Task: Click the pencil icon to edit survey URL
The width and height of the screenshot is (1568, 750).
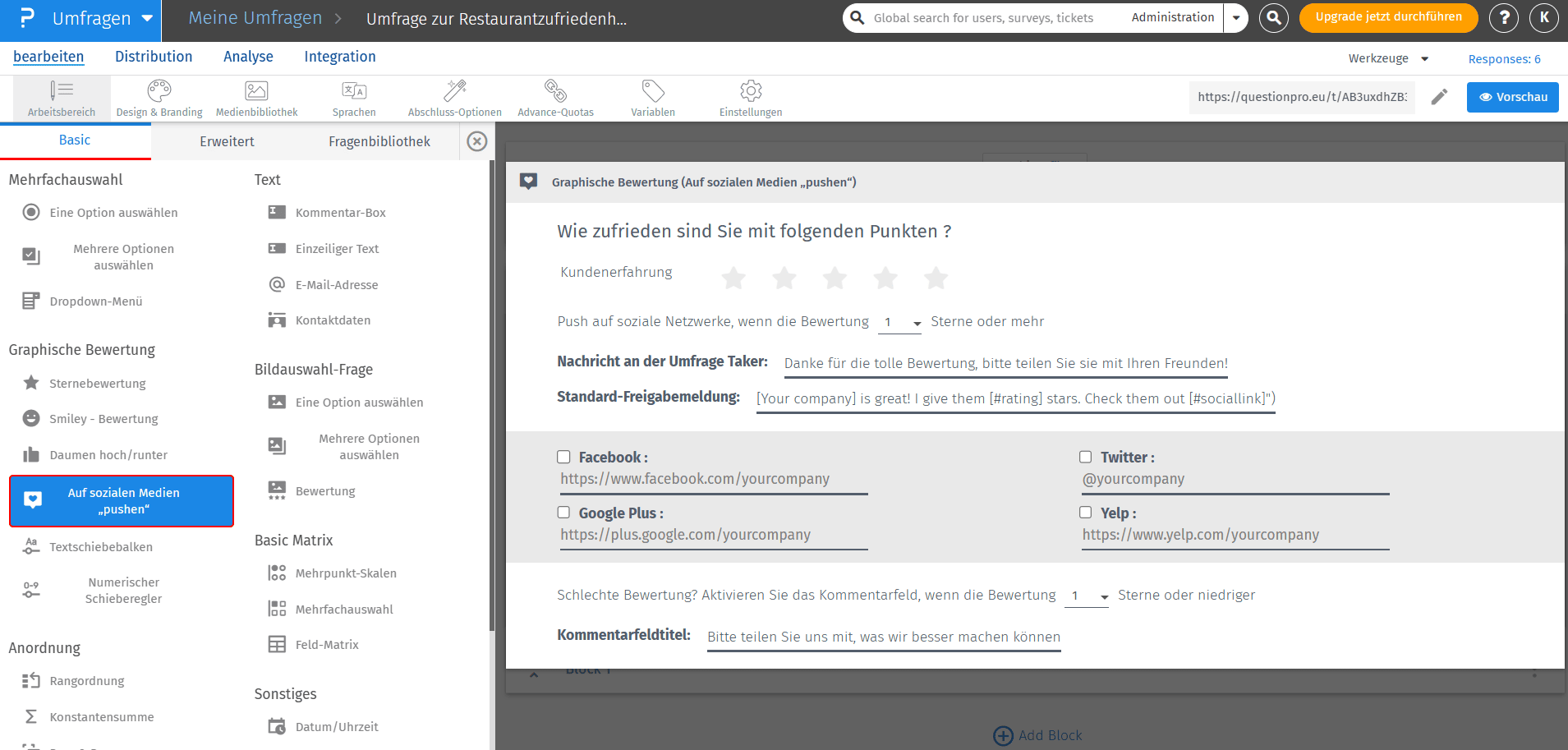Action: point(1439,97)
